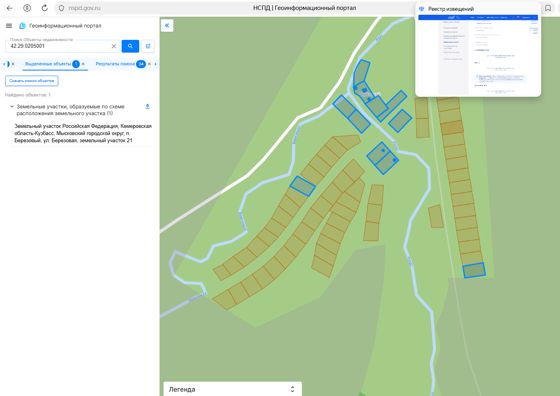Open the advanced search icon beside the magnifier
560x396 pixels.
[148, 46]
